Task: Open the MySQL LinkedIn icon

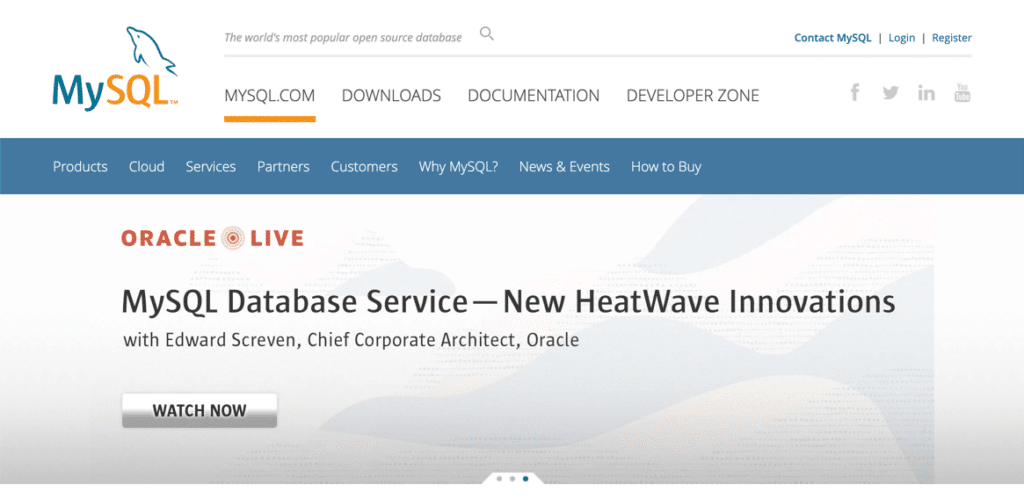Action: pyautogui.click(x=926, y=93)
